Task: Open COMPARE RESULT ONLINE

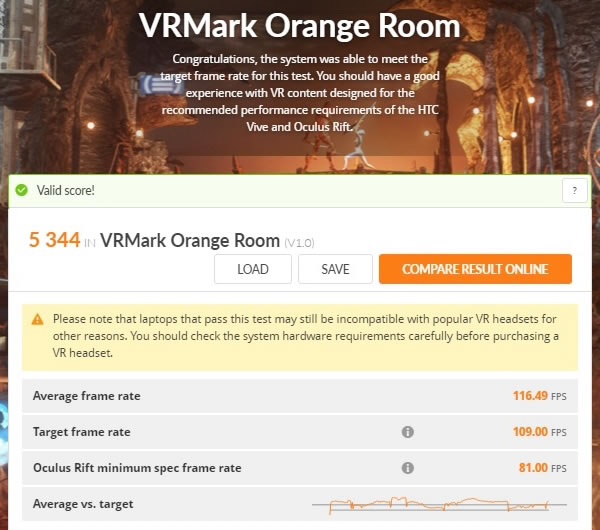Action: click(475, 269)
